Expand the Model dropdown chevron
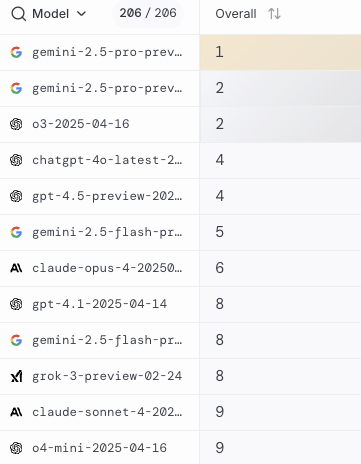361x464 pixels. coord(81,14)
